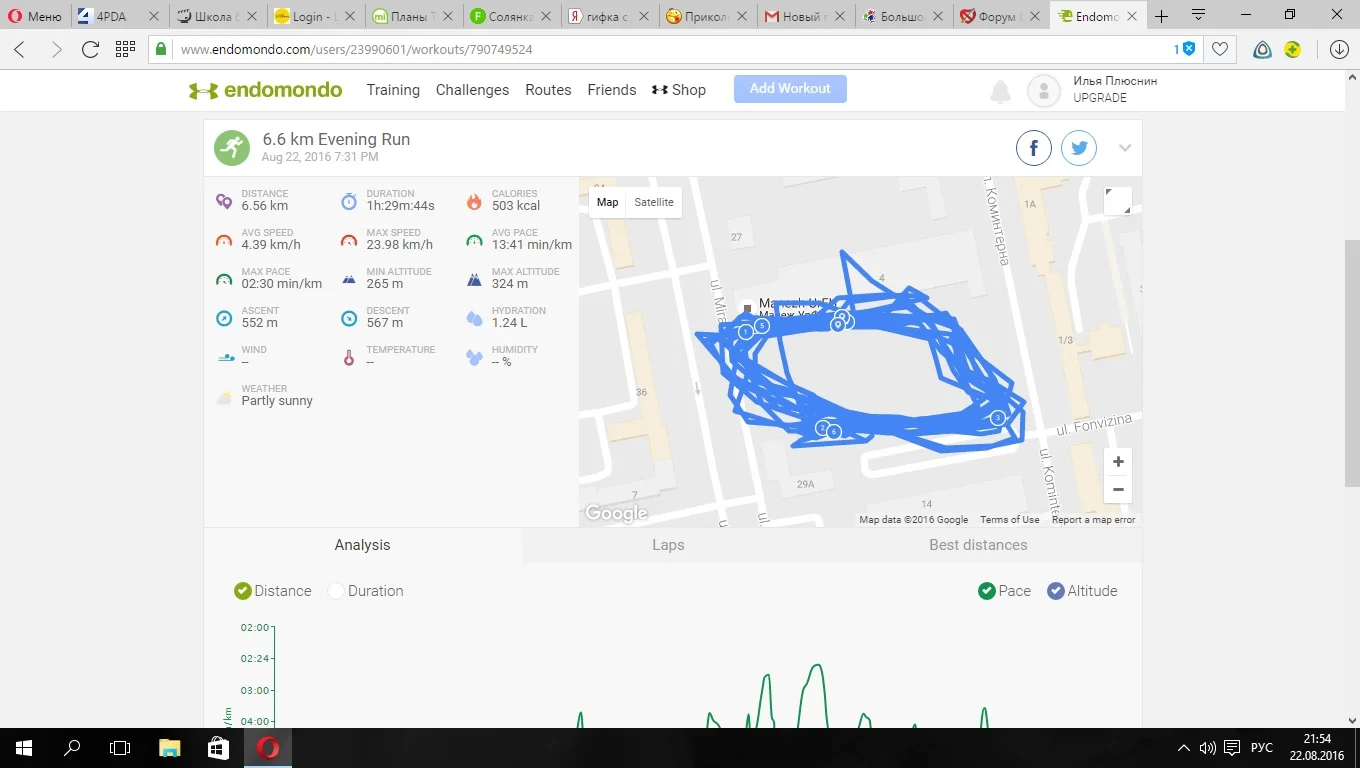Viewport: 1360px width, 768px height.
Task: Open Task View on the taskbar
Action: (120, 748)
